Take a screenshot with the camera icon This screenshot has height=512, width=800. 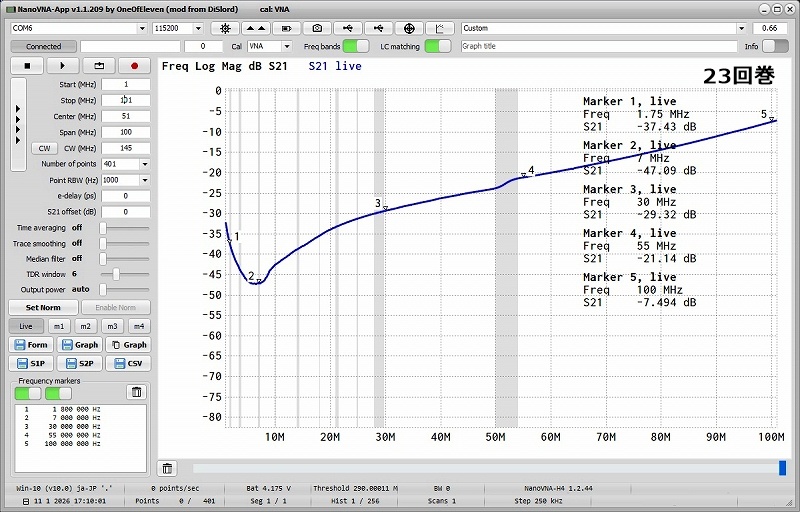click(x=318, y=28)
